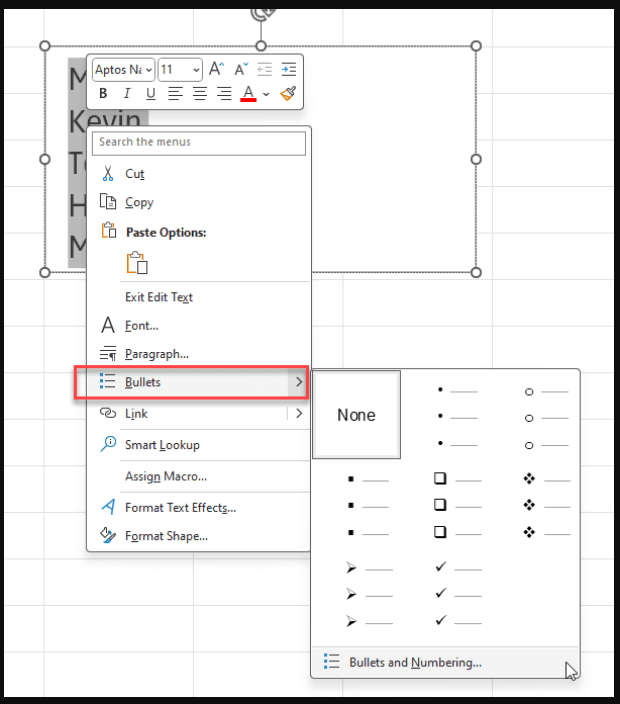Center text in mini toolbar
Screen dimensions: 620x704
pyautogui.click(x=199, y=93)
